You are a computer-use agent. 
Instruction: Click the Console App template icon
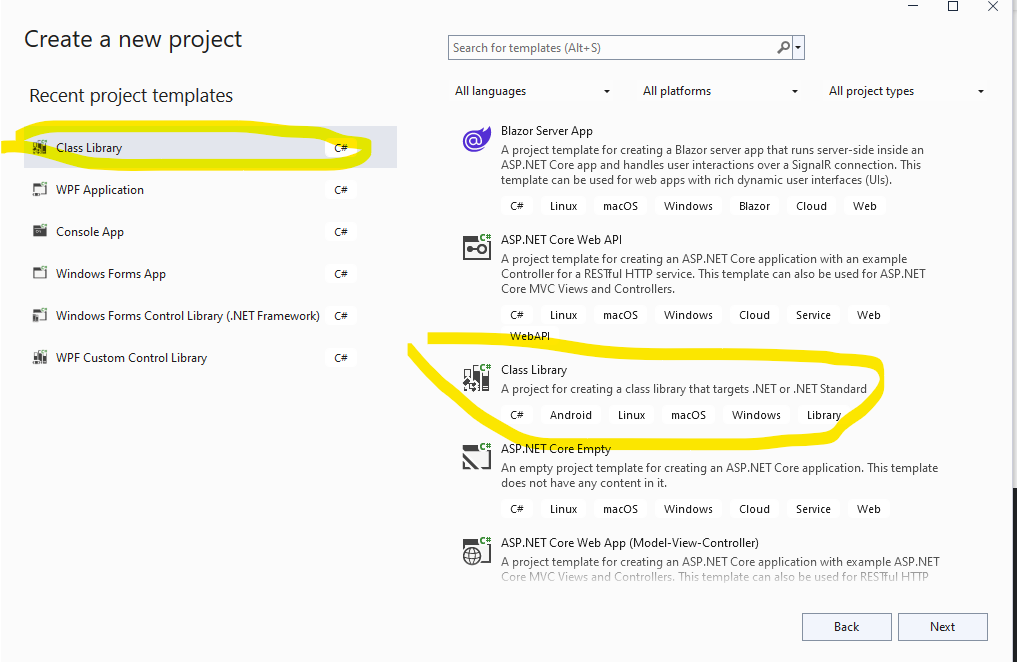pos(40,231)
